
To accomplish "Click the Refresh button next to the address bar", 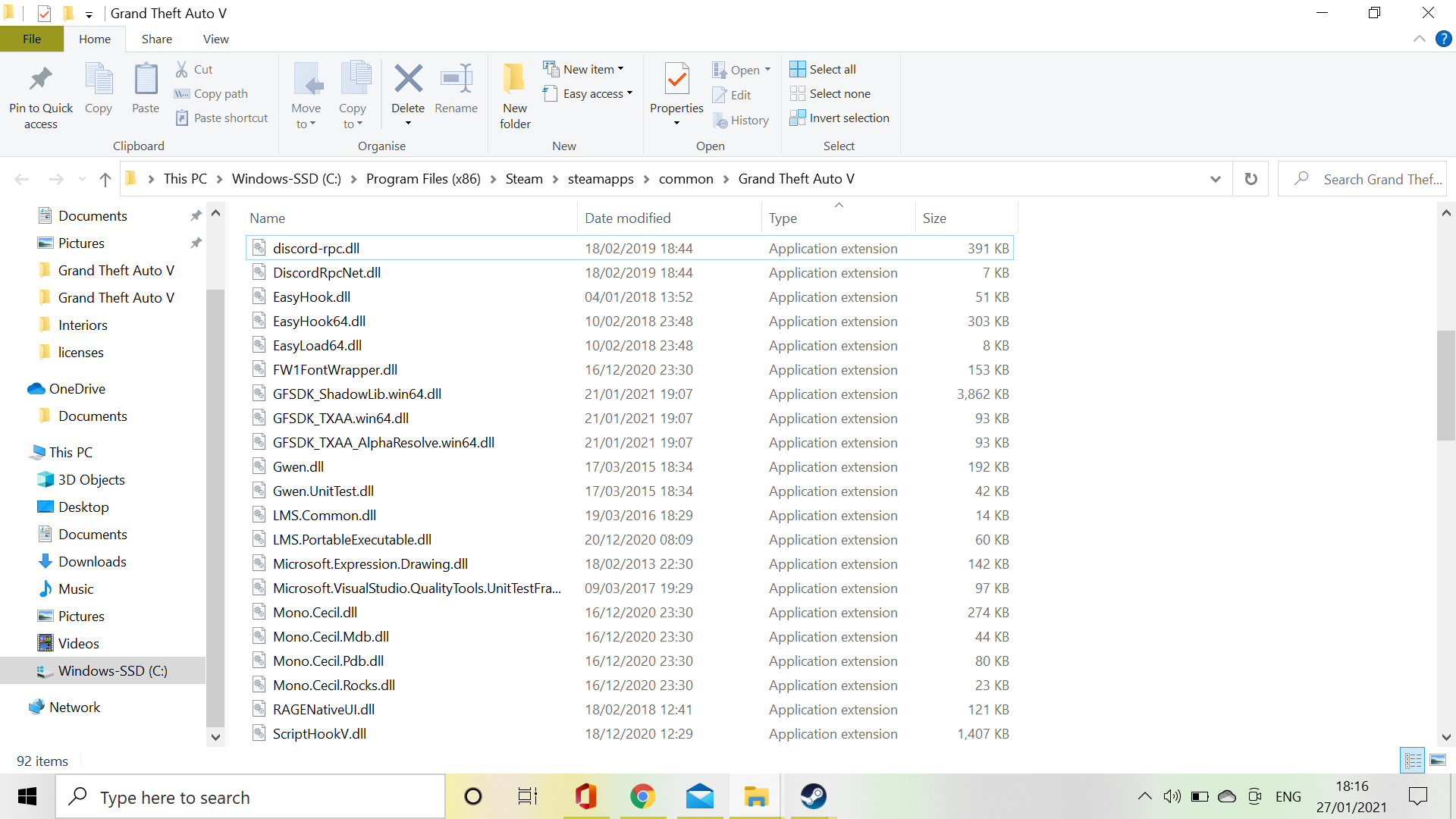I will (x=1250, y=179).
